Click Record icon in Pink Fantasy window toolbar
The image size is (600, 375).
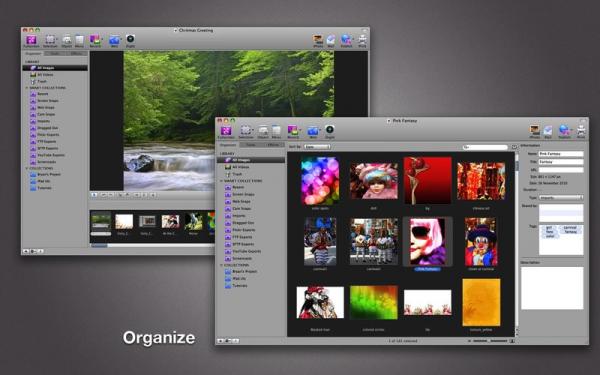point(293,130)
